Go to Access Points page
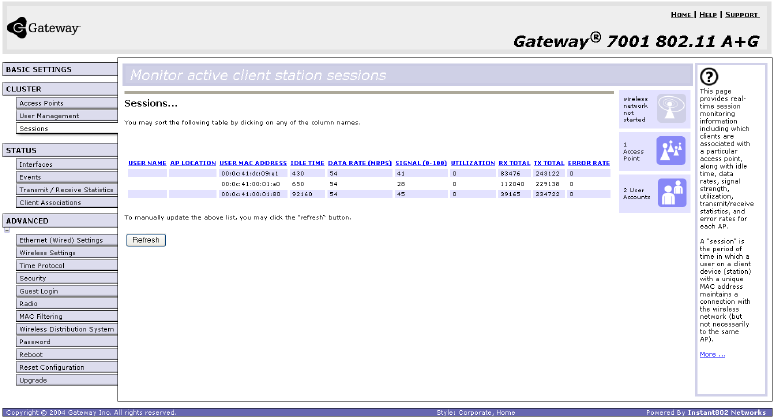This screenshot has width=774, height=418. [67, 103]
